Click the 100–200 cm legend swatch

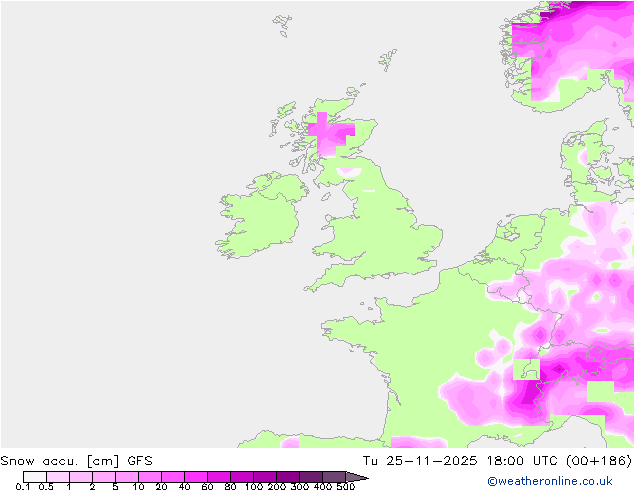265,477
